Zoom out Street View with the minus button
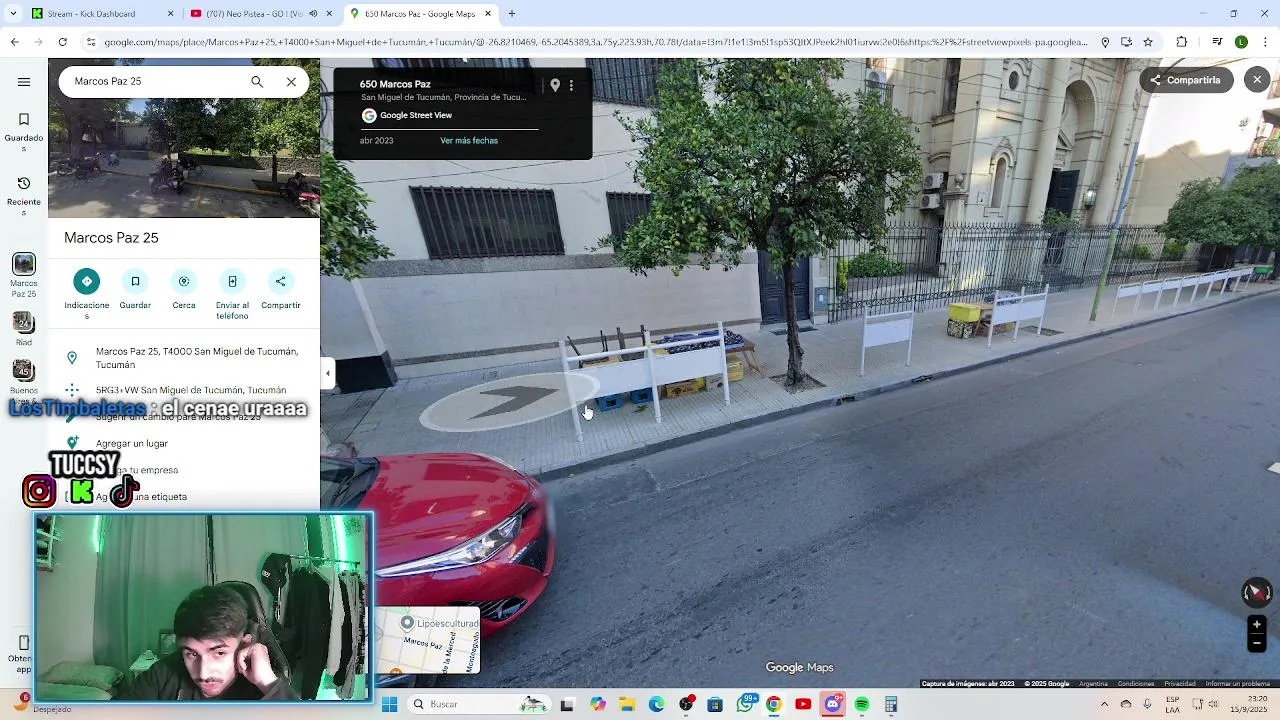The image size is (1280, 720). point(1257,643)
